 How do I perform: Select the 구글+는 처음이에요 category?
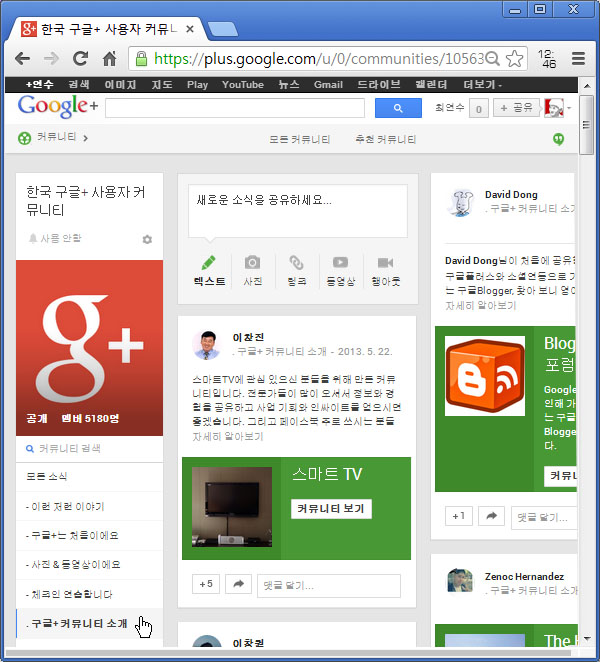point(90,536)
